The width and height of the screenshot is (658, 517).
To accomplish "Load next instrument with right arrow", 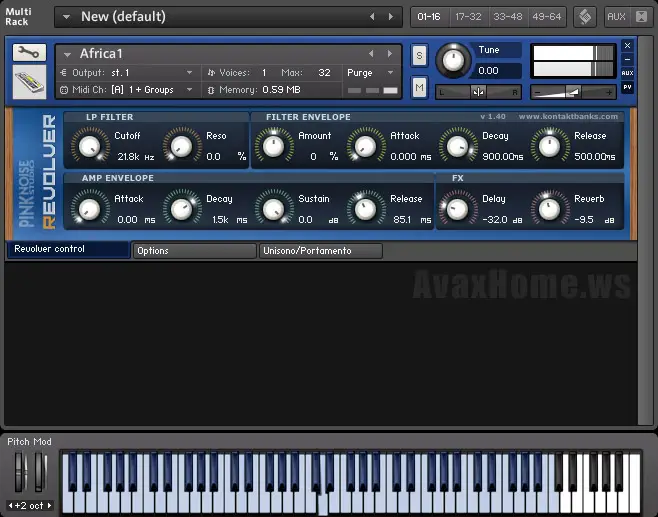I will [x=390, y=54].
